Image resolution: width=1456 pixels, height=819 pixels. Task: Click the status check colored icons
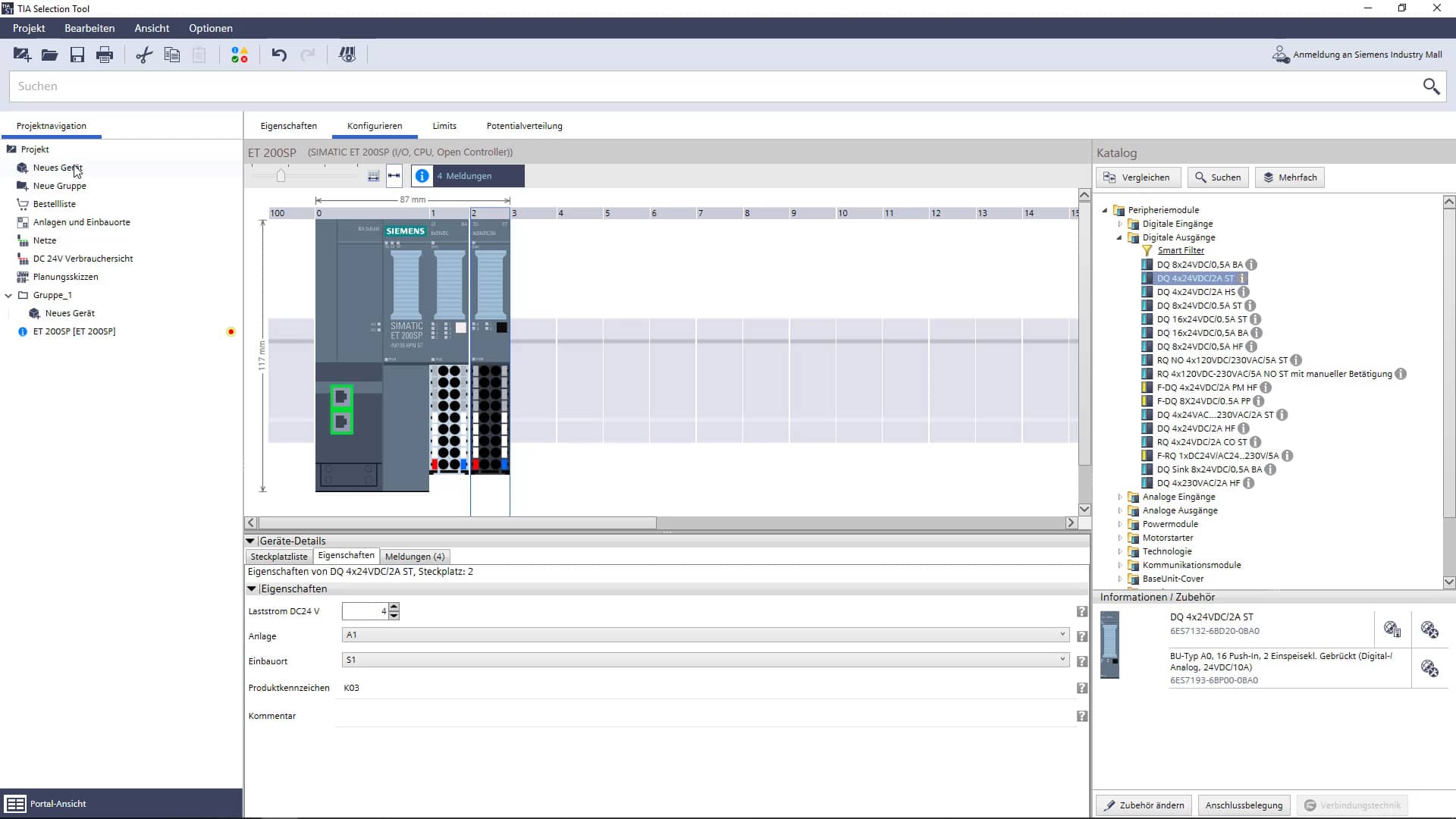click(239, 55)
